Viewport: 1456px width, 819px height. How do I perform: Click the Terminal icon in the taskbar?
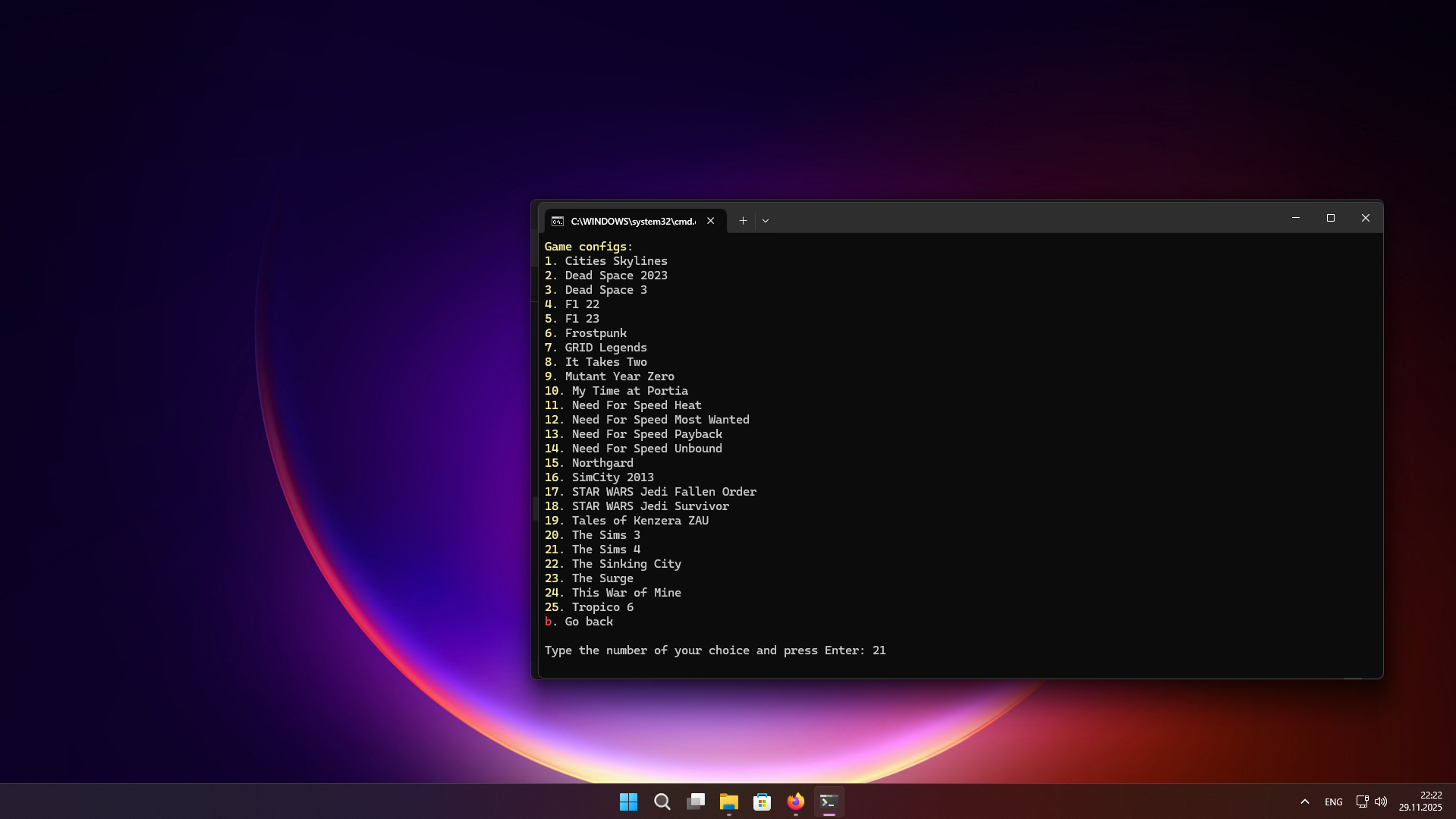point(829,802)
